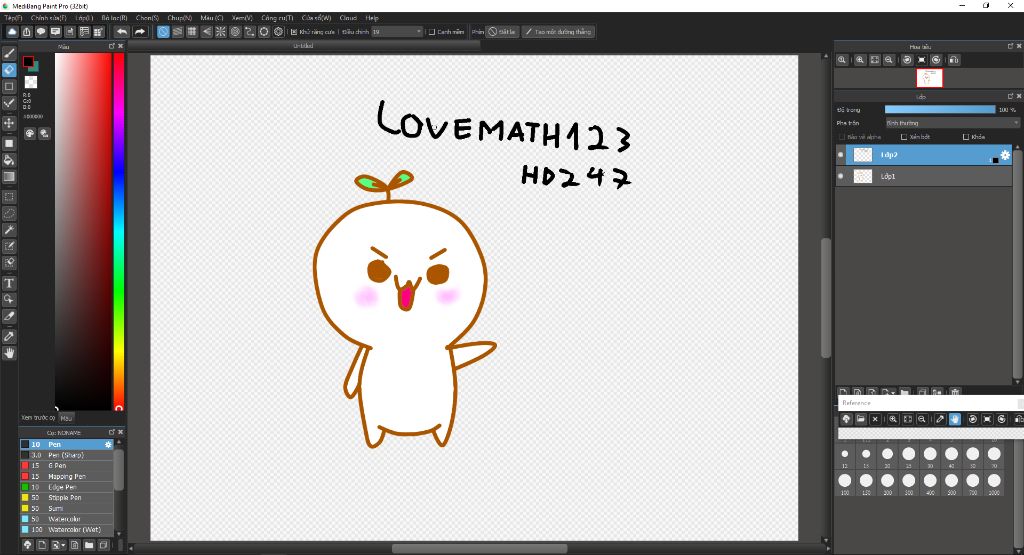
Task: Open Help menu
Action: pyautogui.click(x=372, y=18)
